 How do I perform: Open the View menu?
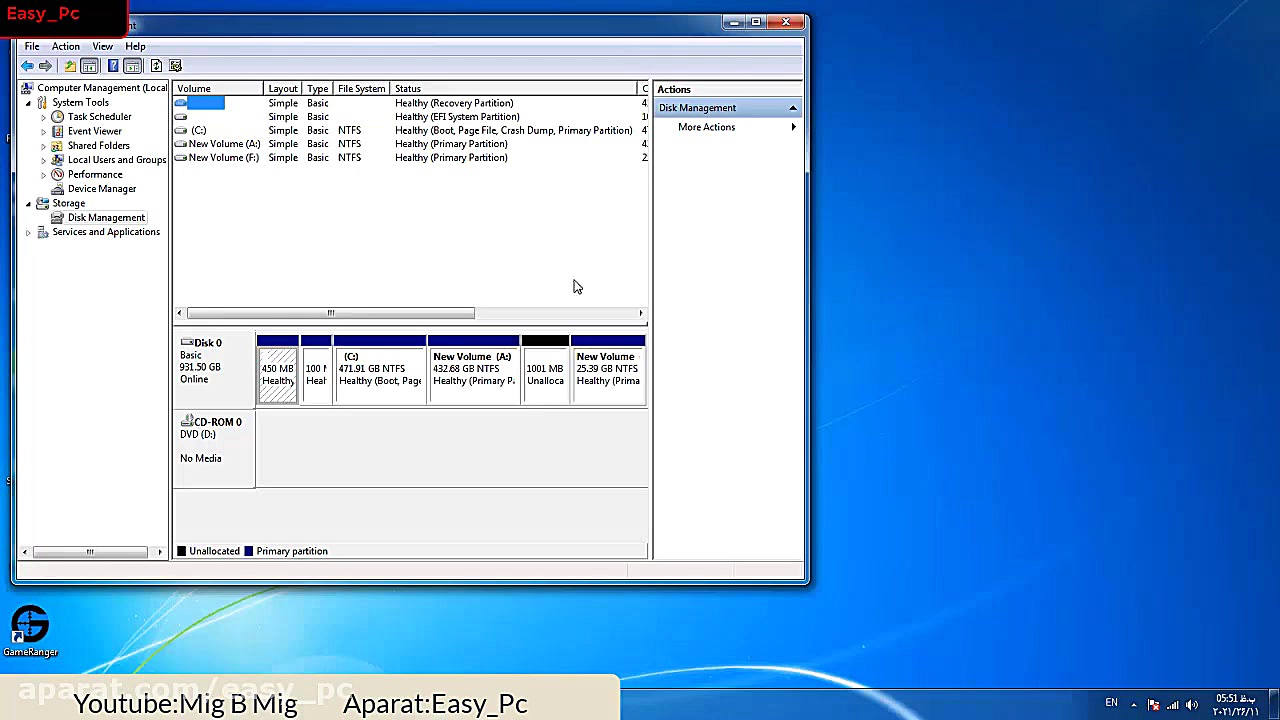(102, 46)
